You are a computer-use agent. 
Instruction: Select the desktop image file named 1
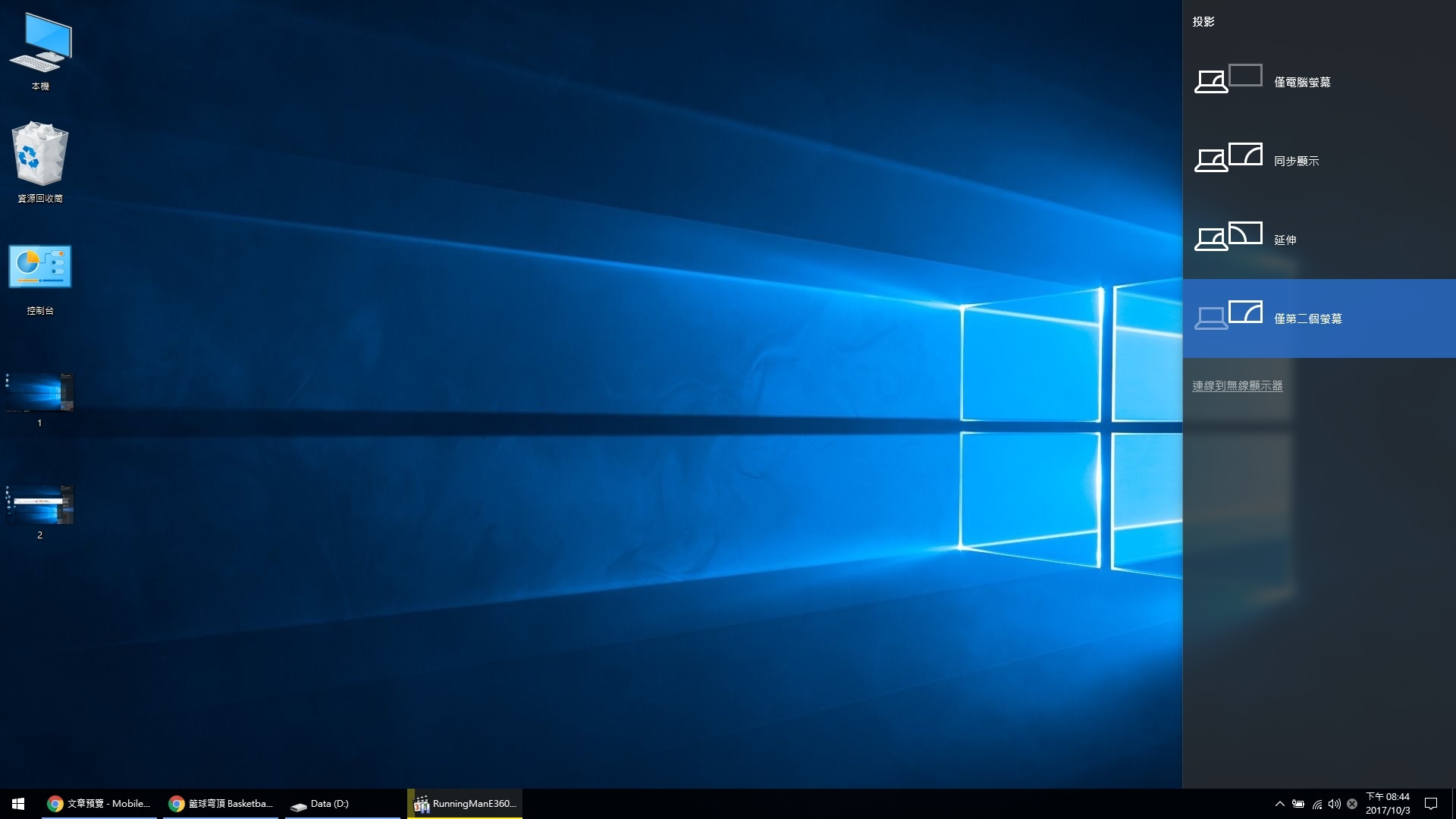pyautogui.click(x=39, y=400)
